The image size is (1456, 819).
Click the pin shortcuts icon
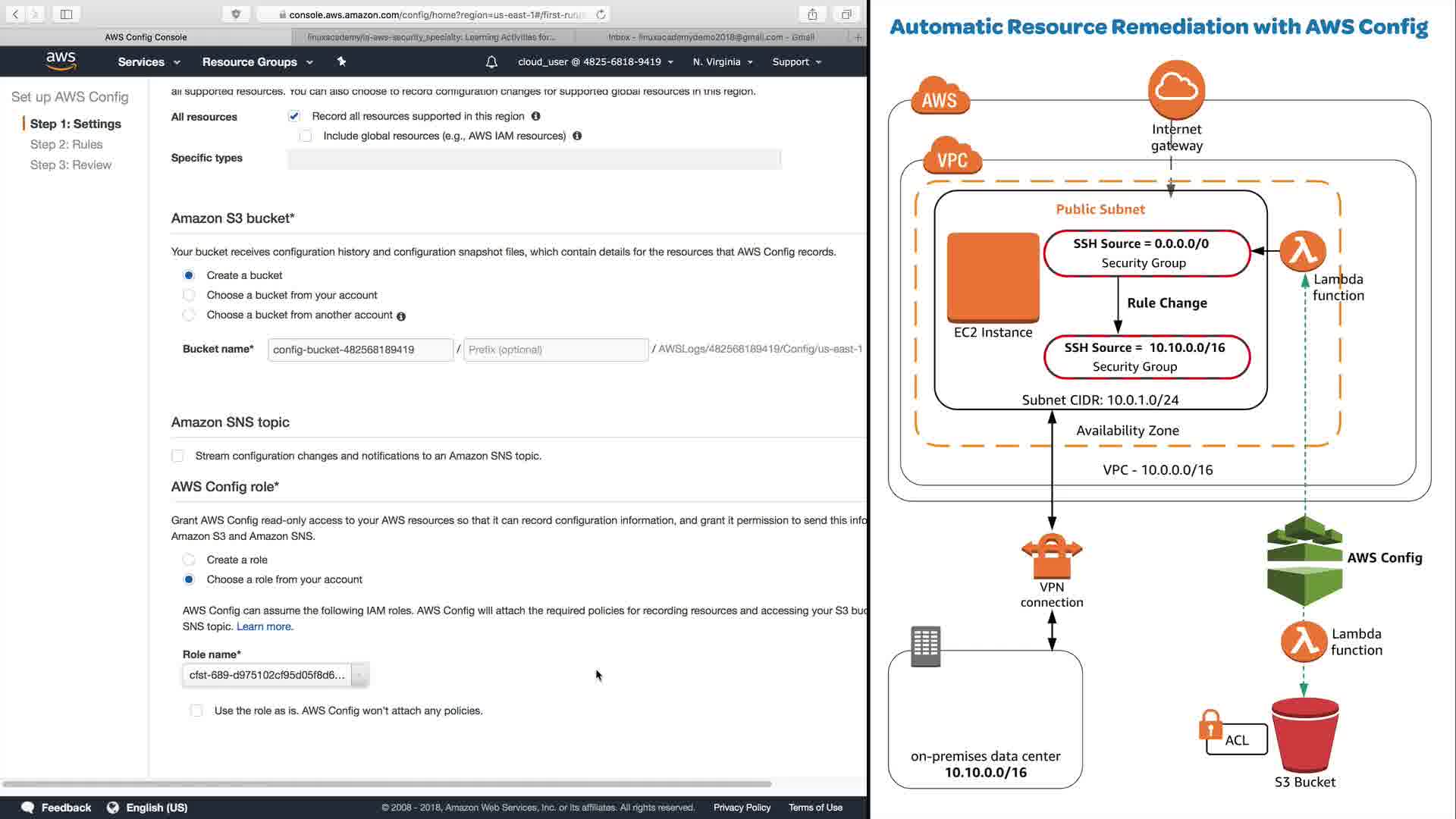point(341,61)
